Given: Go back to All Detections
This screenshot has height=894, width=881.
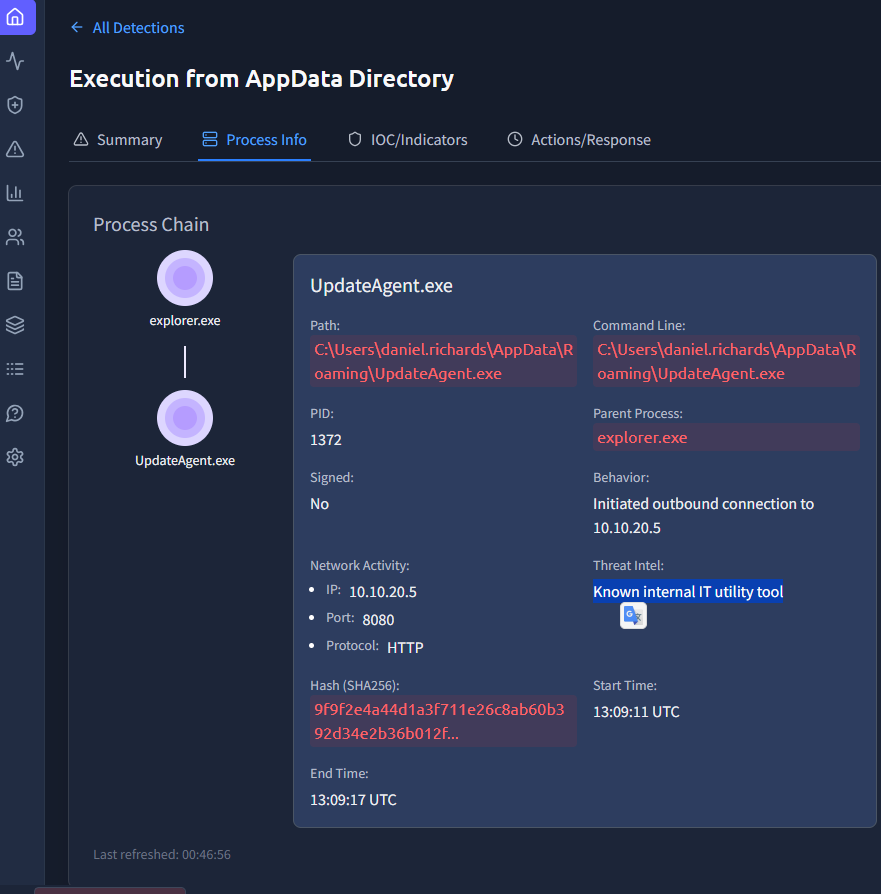Looking at the screenshot, I should coord(127,28).
